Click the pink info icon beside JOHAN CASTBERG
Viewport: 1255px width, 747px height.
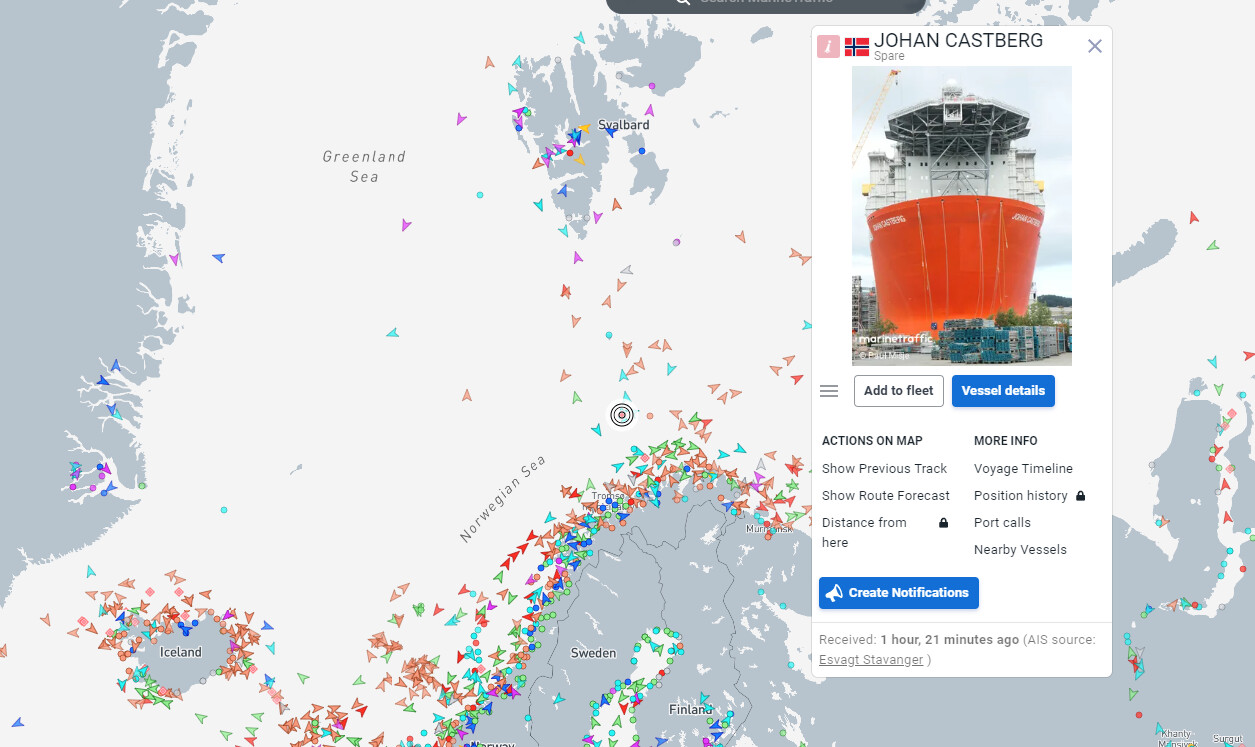pyautogui.click(x=828, y=47)
